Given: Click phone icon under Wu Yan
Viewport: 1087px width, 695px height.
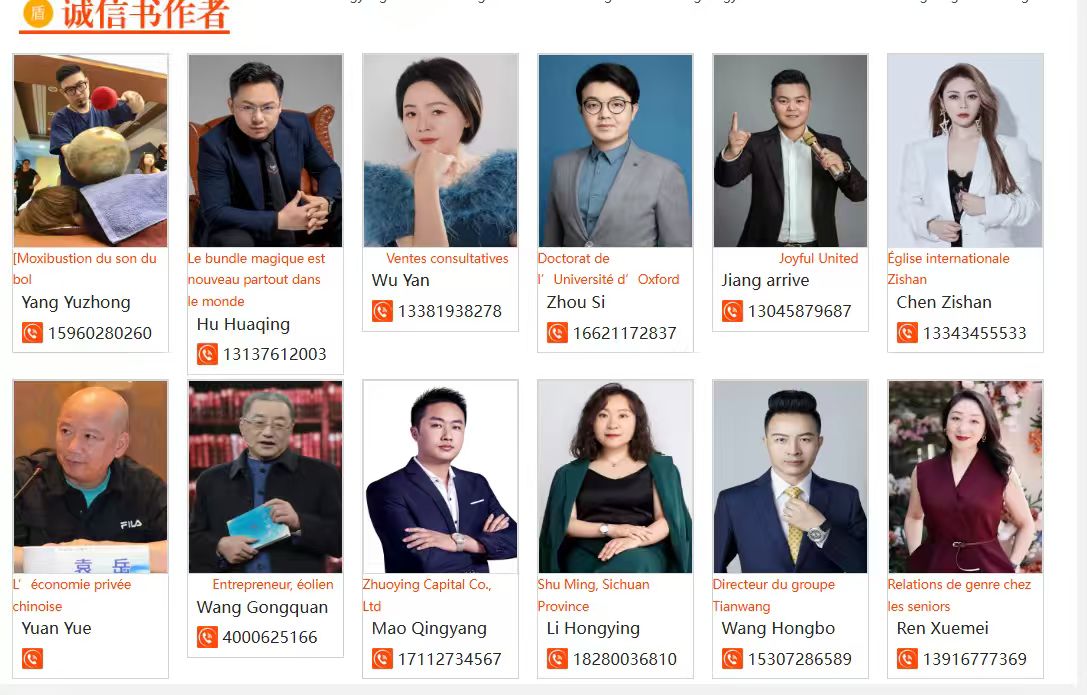Looking at the screenshot, I should [x=382, y=311].
